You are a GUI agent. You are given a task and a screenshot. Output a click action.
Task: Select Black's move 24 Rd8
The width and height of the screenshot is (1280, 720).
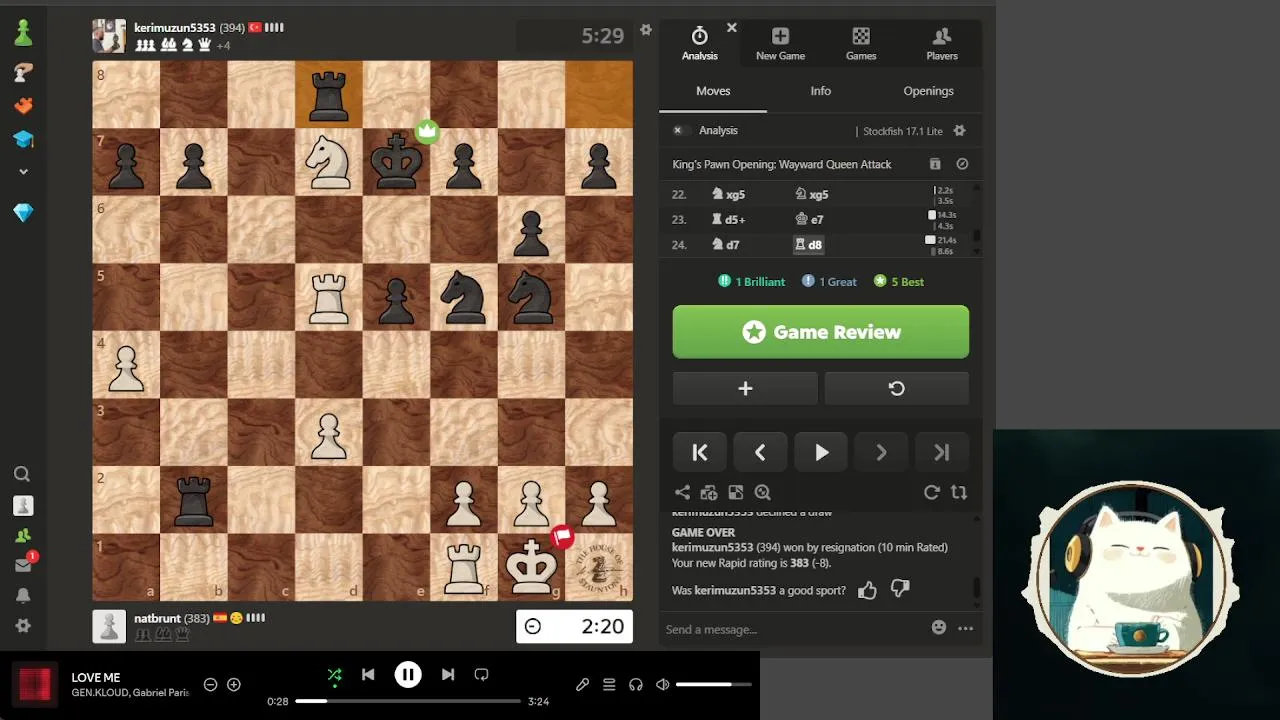point(808,245)
